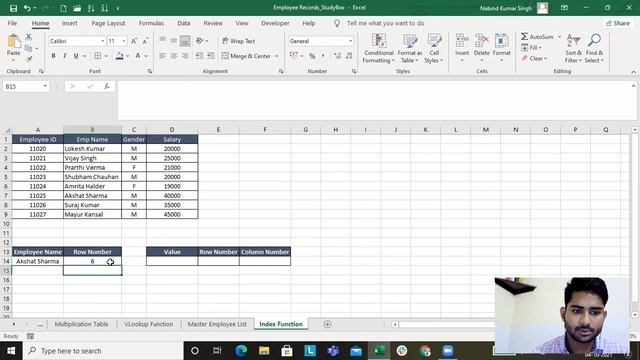Open Cell Styles gallery

coord(434,49)
